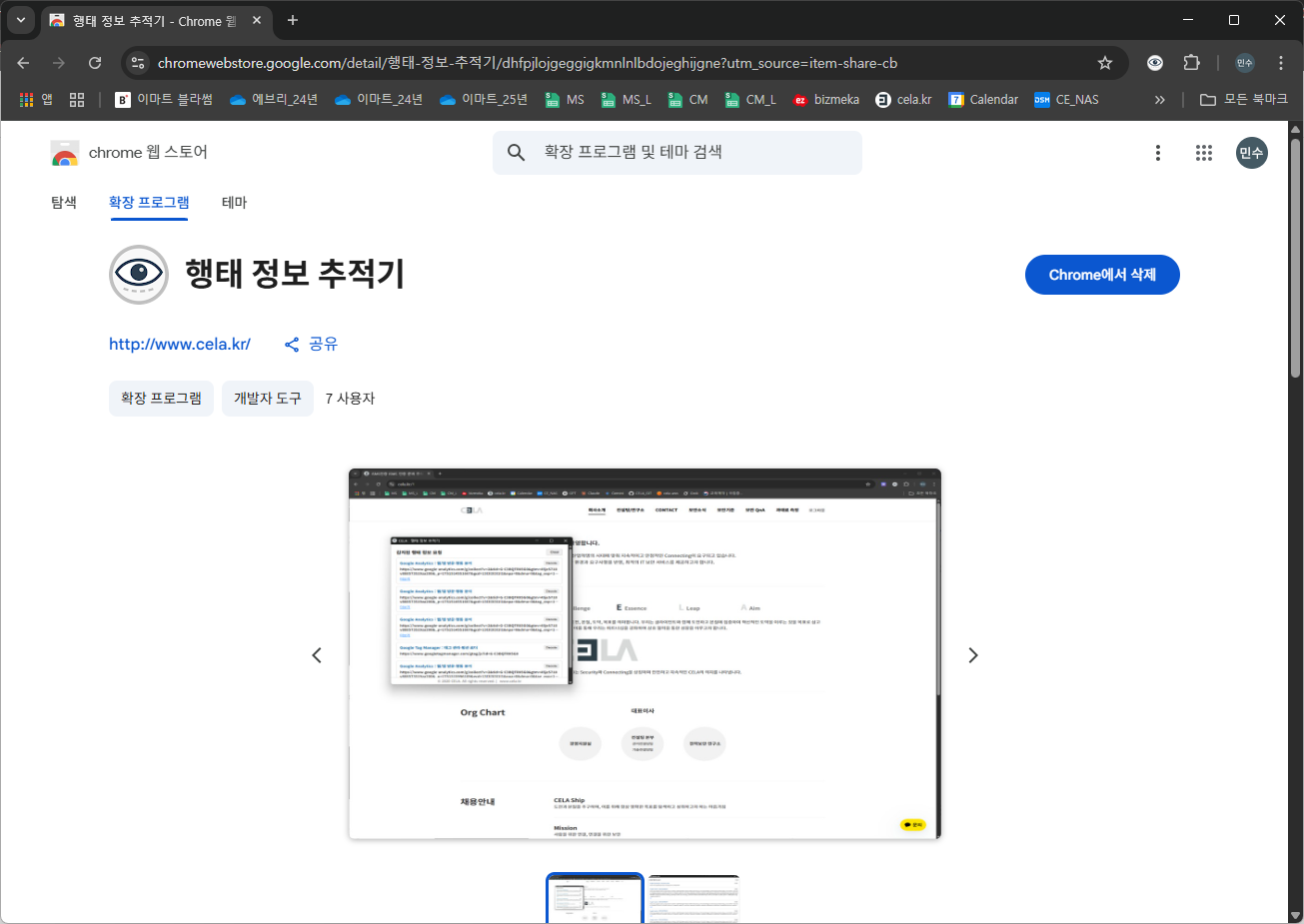The height and width of the screenshot is (924, 1304).
Task: Reload the current page
Action: coord(95,63)
